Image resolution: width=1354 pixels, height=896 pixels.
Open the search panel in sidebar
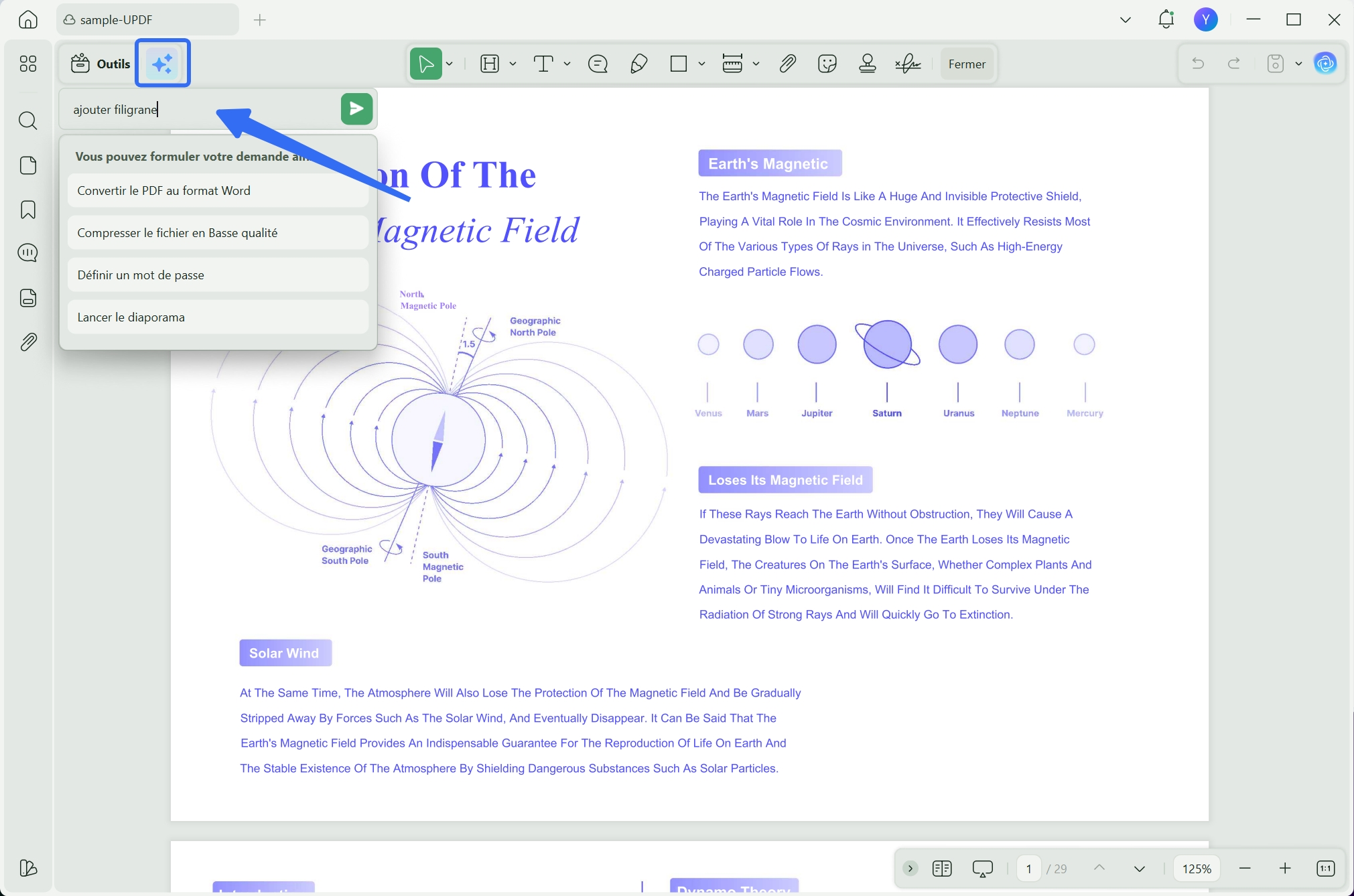coord(28,121)
